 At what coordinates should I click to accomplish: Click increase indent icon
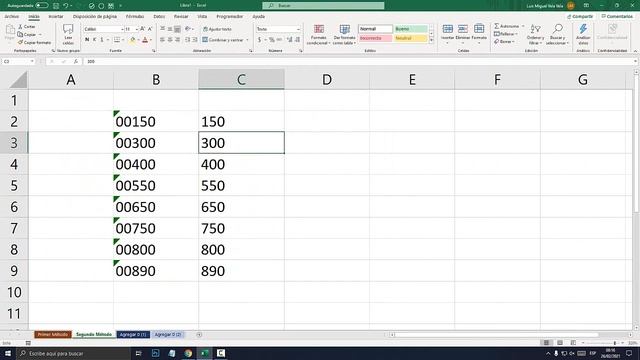click(195, 40)
